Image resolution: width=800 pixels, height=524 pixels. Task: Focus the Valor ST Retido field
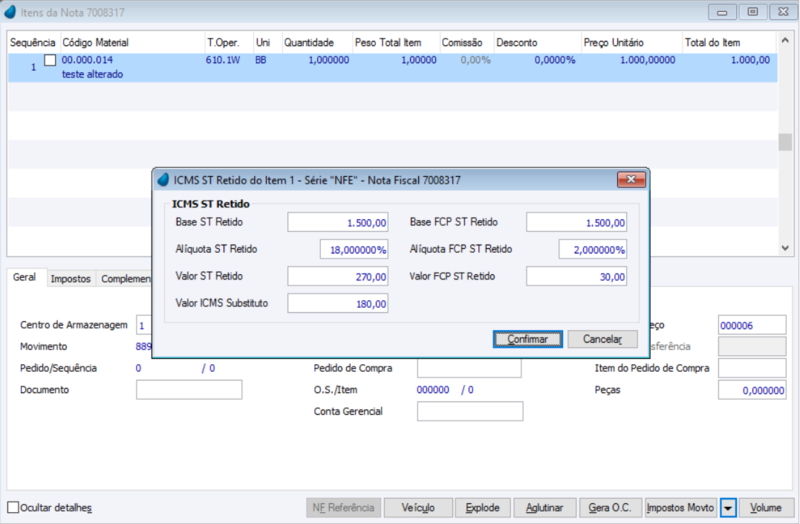point(338,277)
